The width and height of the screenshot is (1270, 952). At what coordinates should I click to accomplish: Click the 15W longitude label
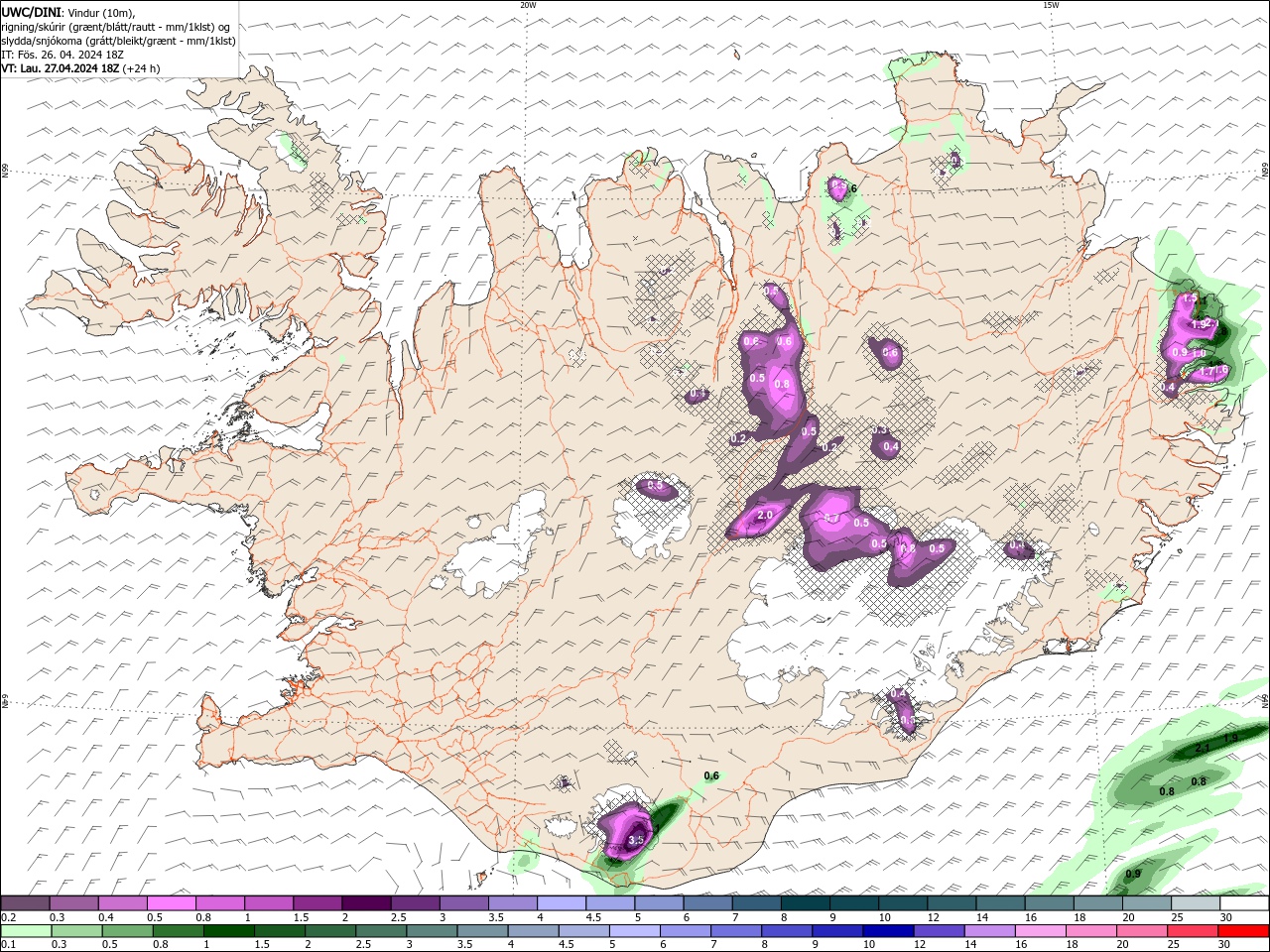1051,5
